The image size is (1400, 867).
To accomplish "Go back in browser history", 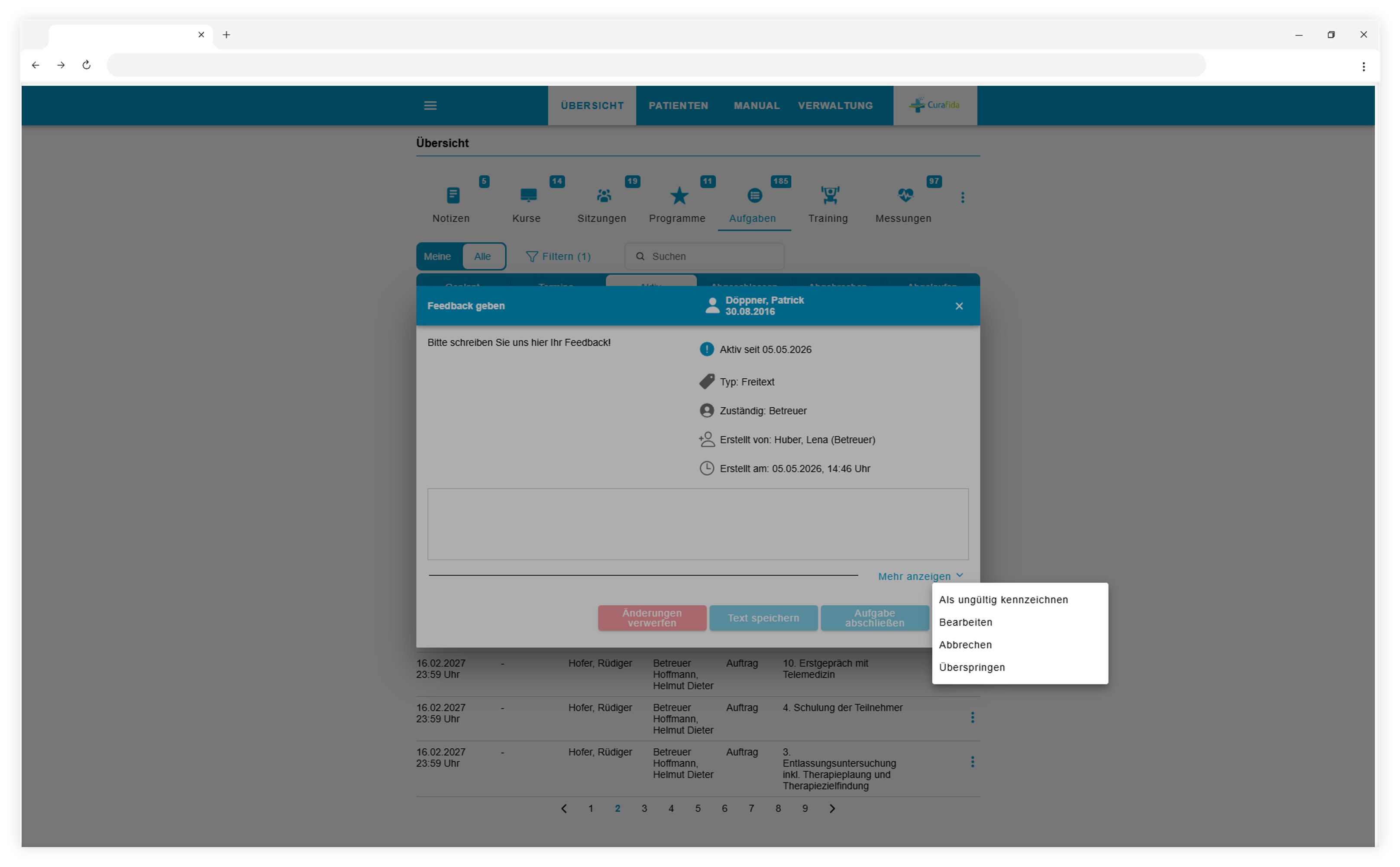I will (x=36, y=65).
